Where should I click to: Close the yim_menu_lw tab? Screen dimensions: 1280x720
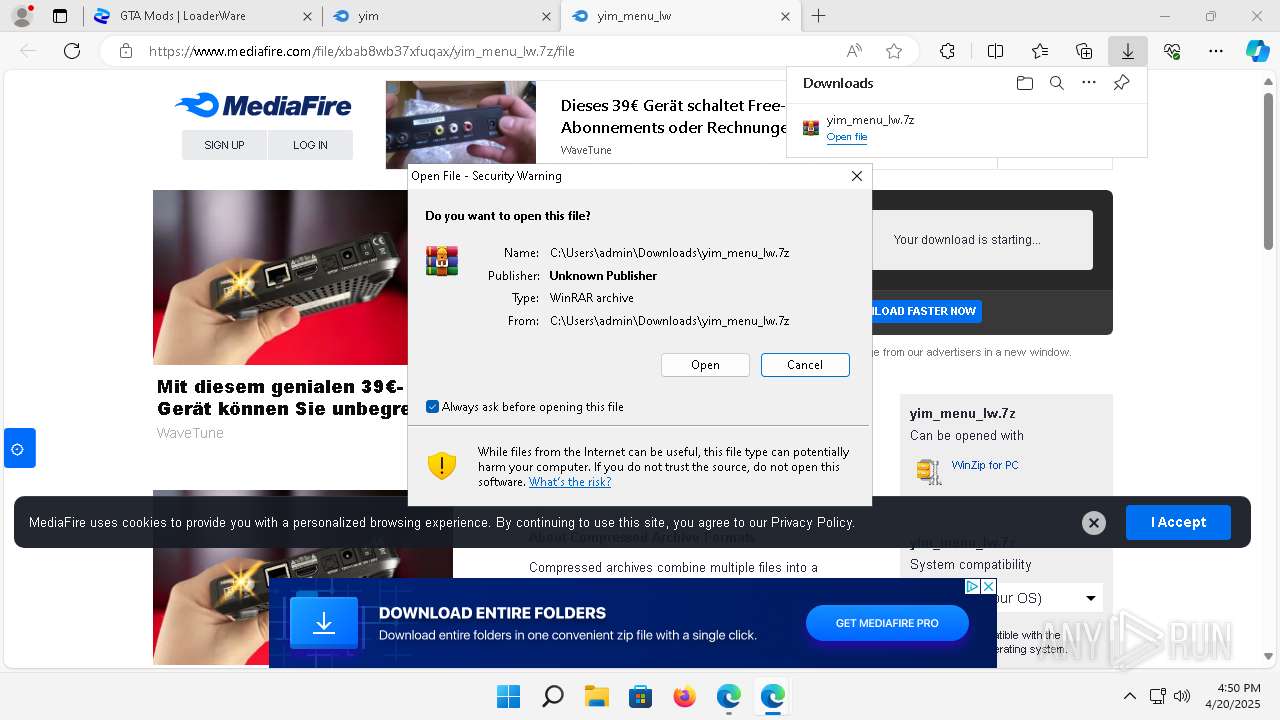785,16
